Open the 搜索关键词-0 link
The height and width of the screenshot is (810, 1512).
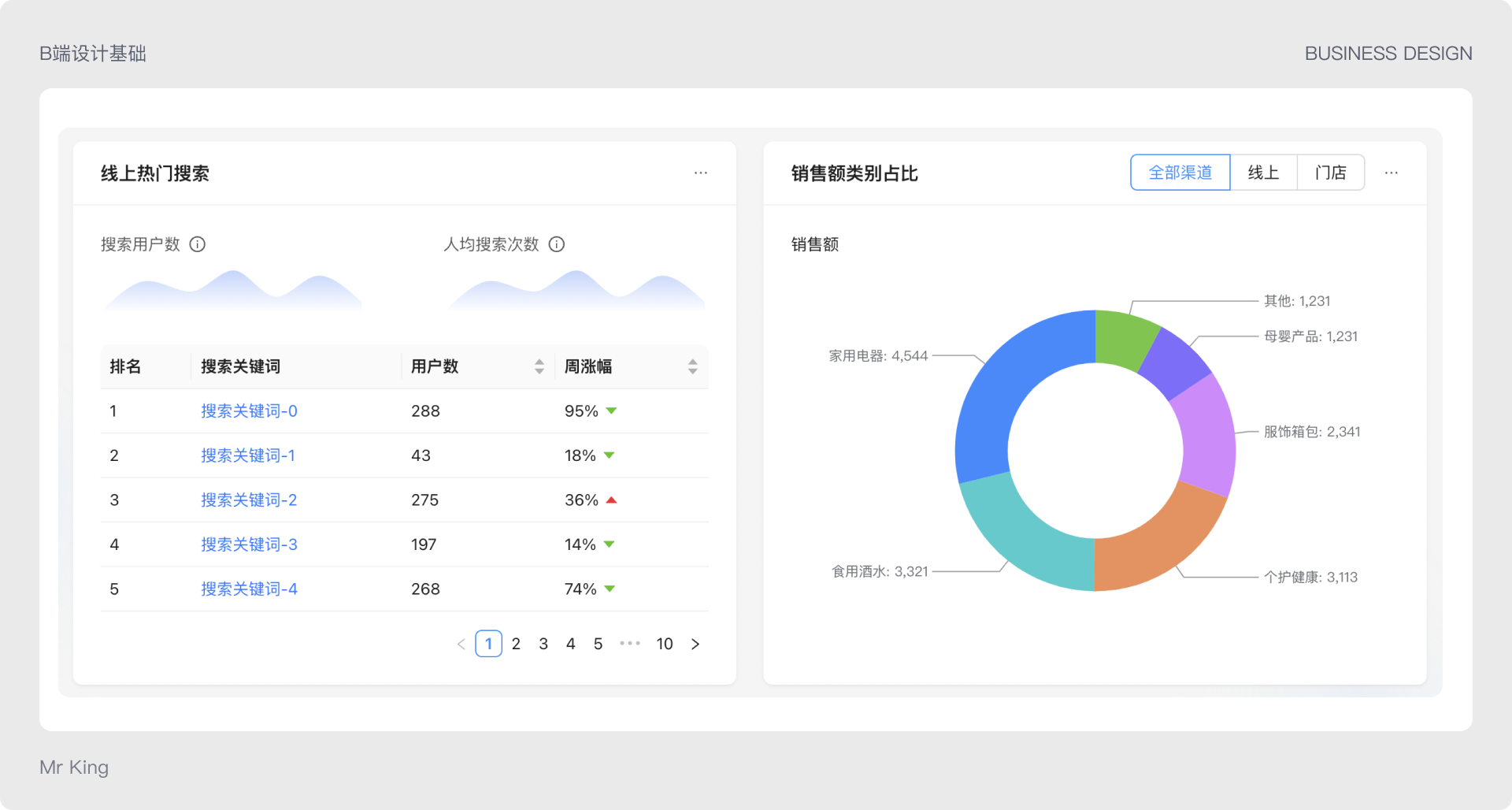[x=249, y=411]
